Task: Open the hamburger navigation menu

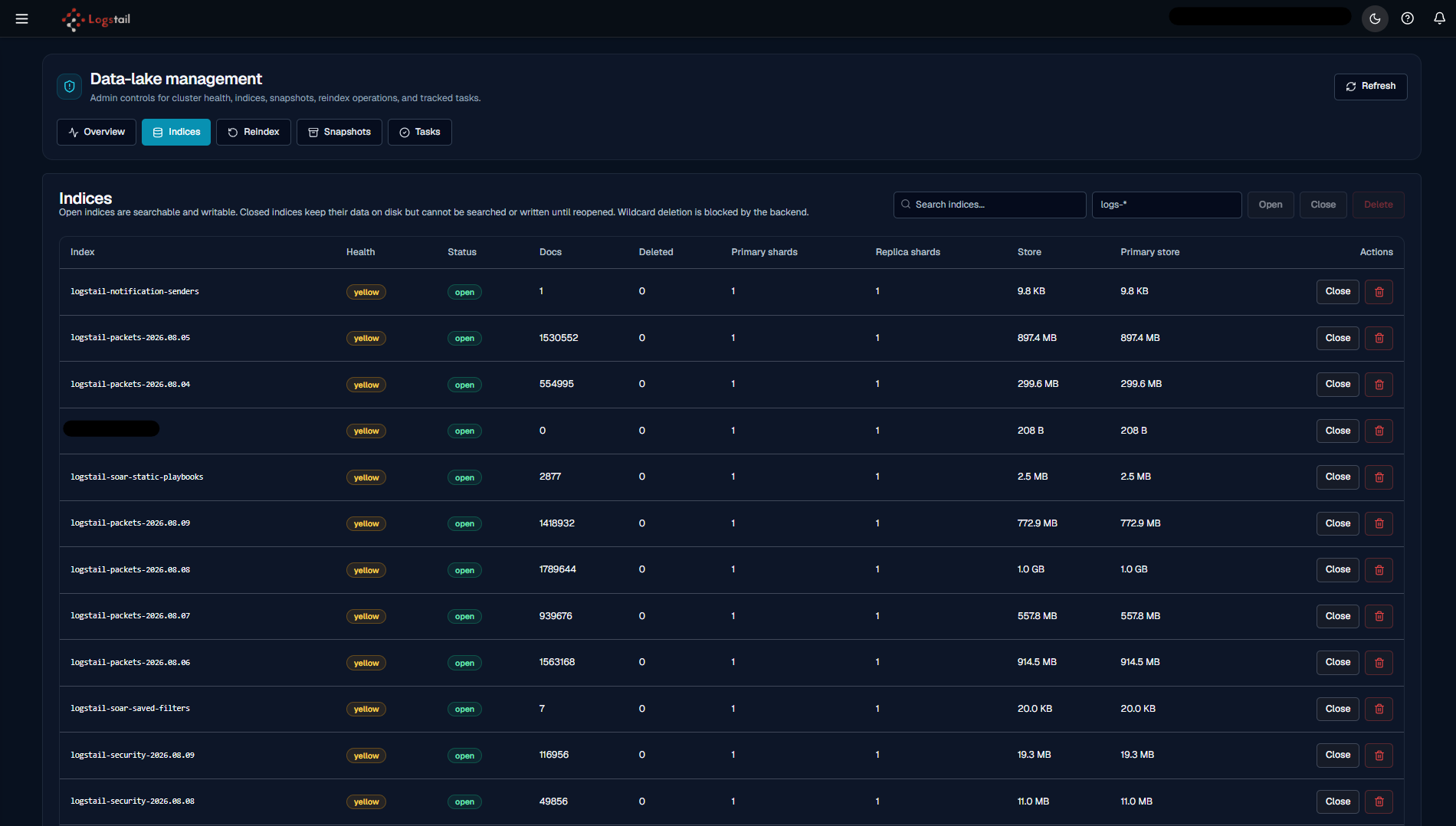Action: [22, 18]
